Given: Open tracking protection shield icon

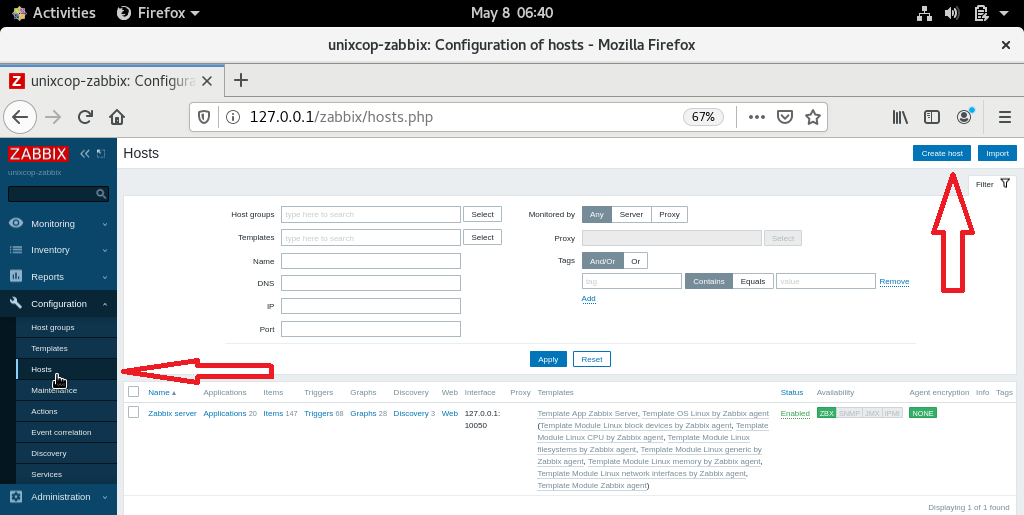Looking at the screenshot, I should pyautogui.click(x=204, y=117).
